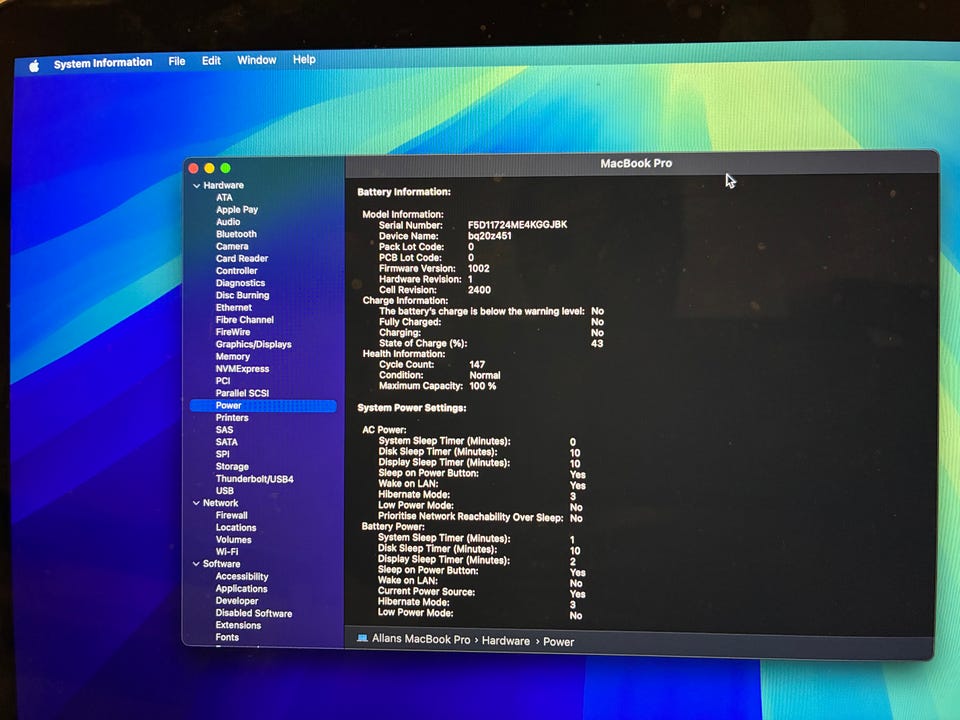Click Hardware in the path bar
Screen dimensions: 960x720
tap(506, 640)
